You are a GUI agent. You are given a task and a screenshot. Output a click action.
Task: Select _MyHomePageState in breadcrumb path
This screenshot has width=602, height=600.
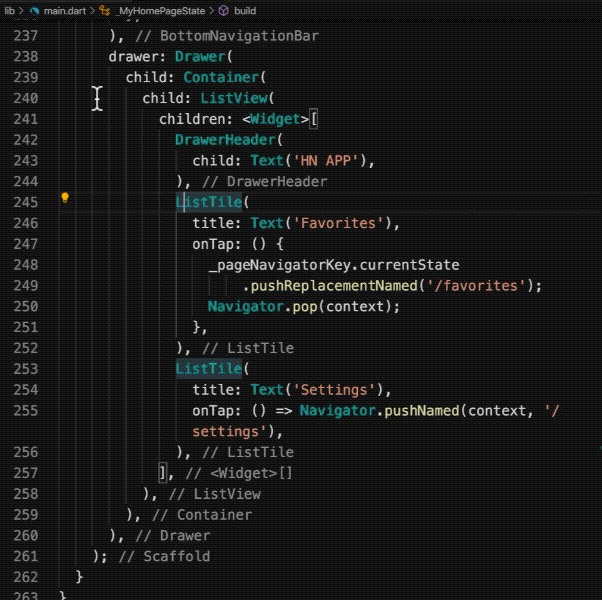160,11
